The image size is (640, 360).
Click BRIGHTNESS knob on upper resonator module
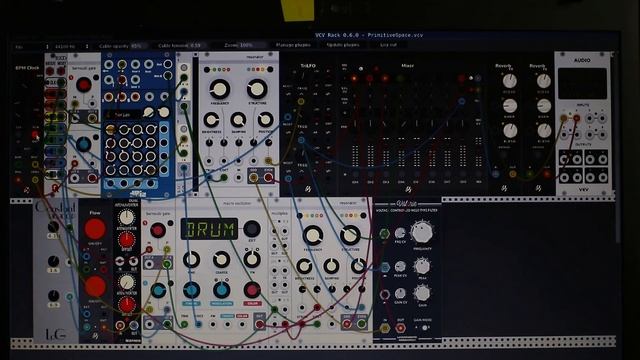[x=211, y=120]
